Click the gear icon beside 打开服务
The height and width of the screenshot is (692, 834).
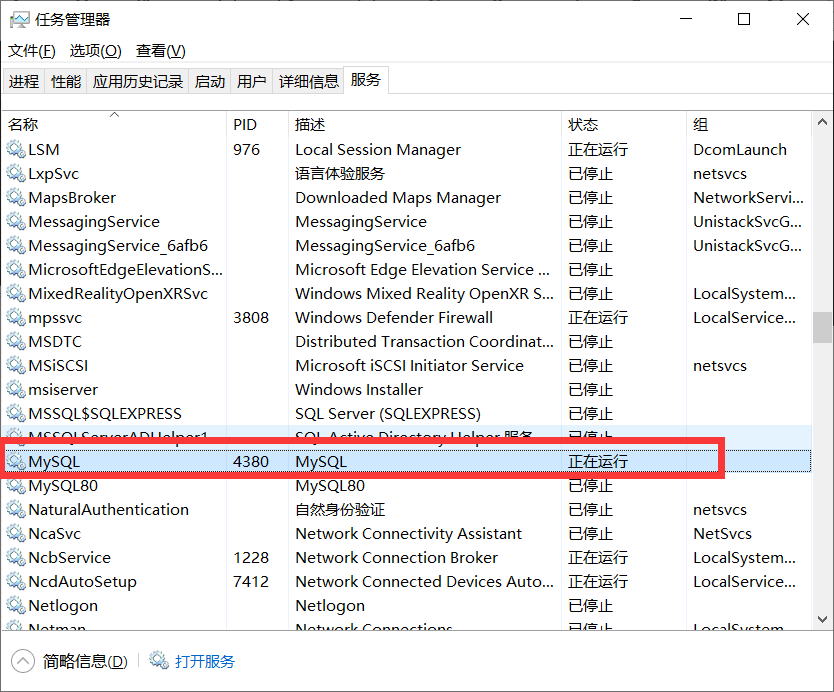click(x=159, y=661)
